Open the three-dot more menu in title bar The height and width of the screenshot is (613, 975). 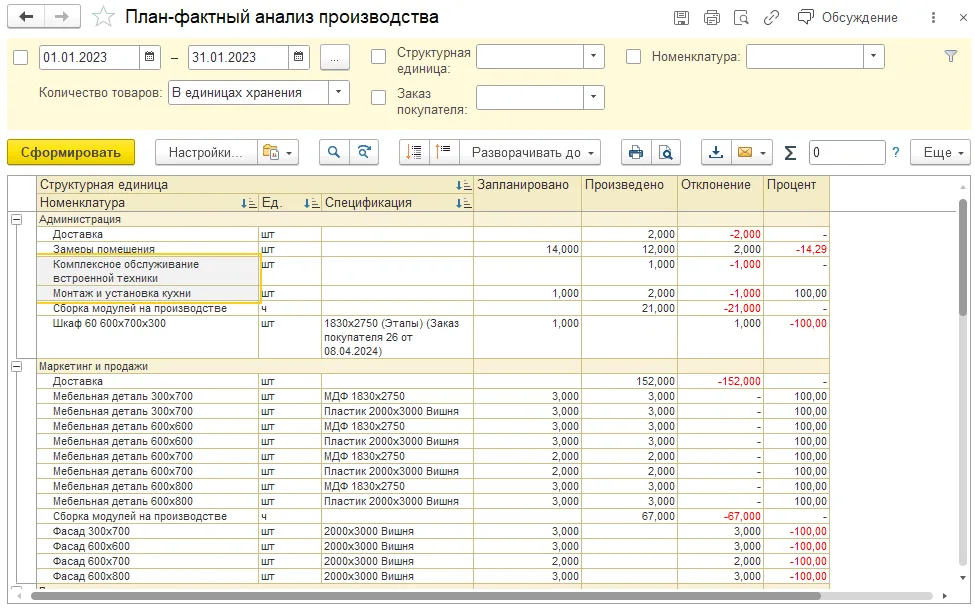[x=933, y=18]
